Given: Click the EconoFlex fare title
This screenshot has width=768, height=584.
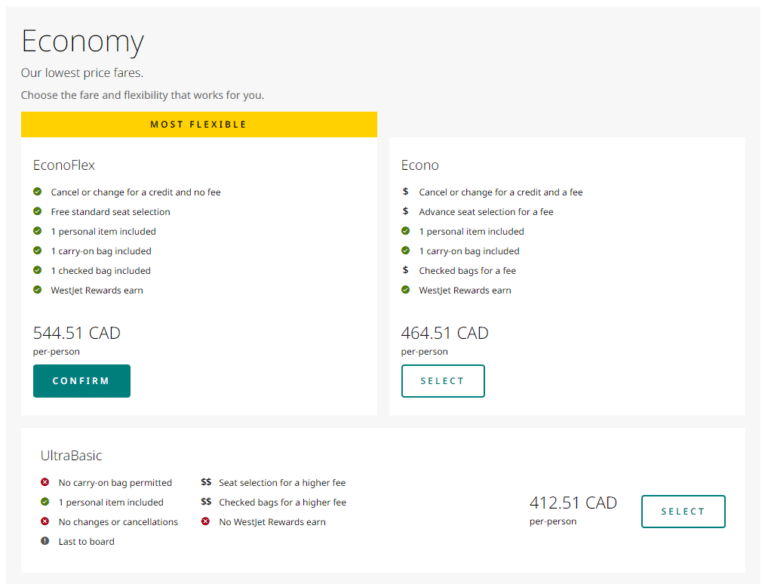Looking at the screenshot, I should (x=64, y=165).
